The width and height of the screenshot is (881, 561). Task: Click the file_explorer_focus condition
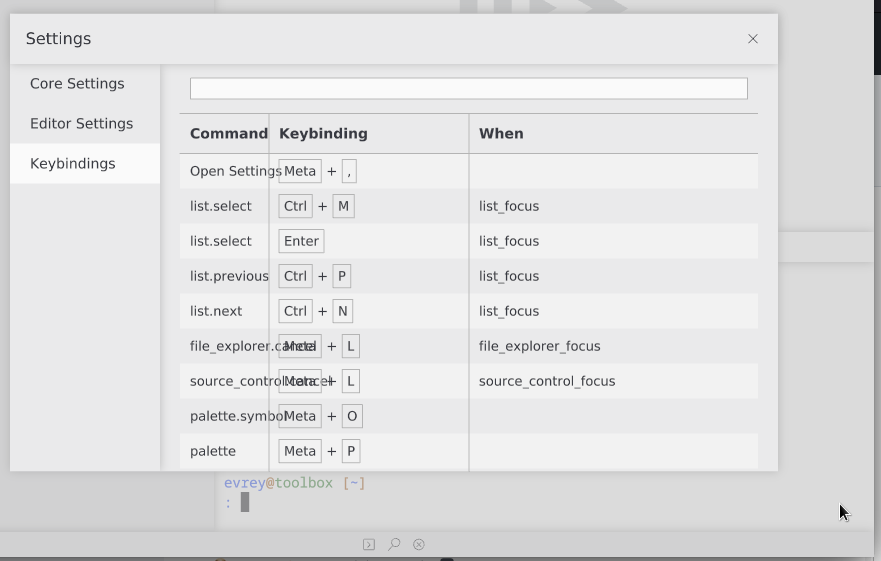[539, 346]
